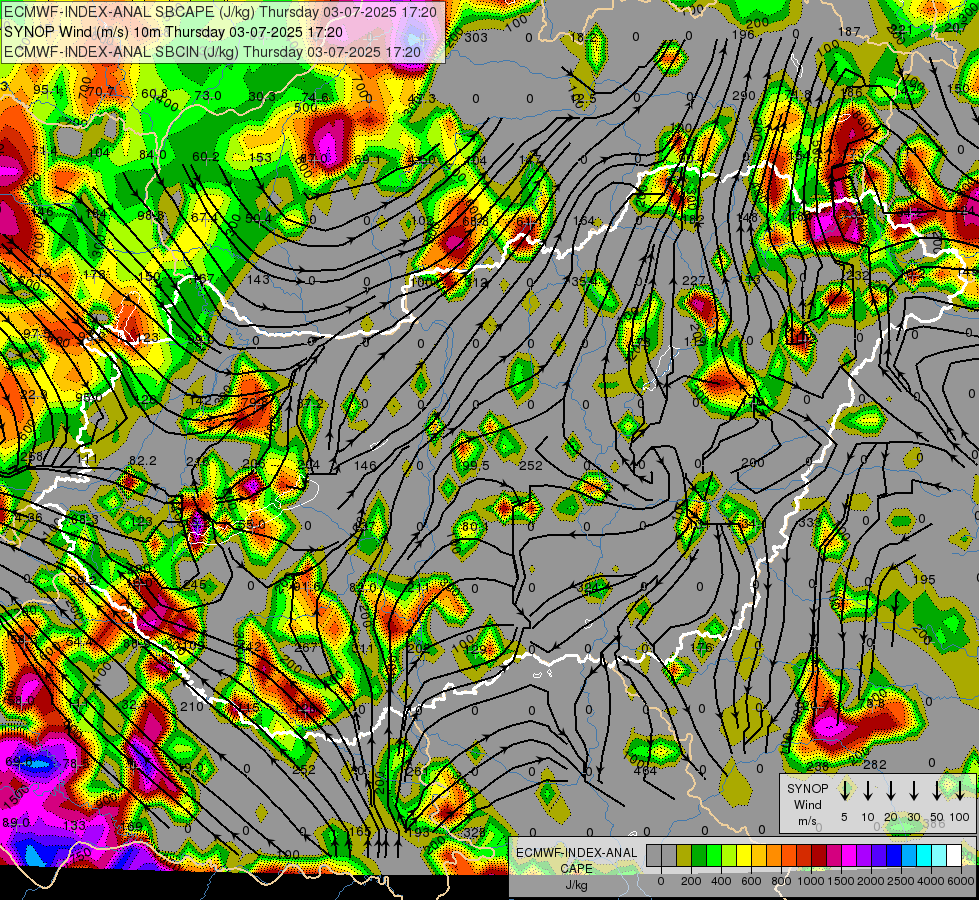Click the '6000' tick label in CAPE legend
The width and height of the screenshot is (979, 900).
pos(961,881)
